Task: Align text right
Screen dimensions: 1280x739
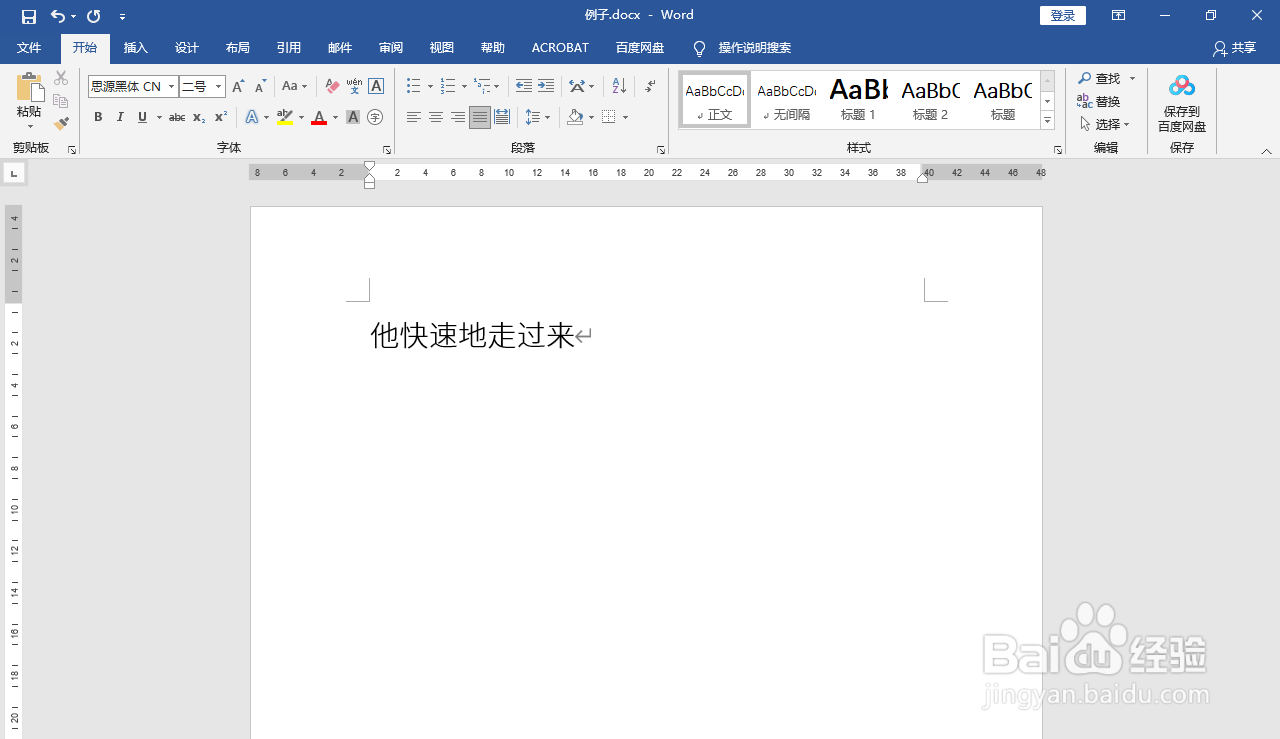Action: tap(458, 118)
